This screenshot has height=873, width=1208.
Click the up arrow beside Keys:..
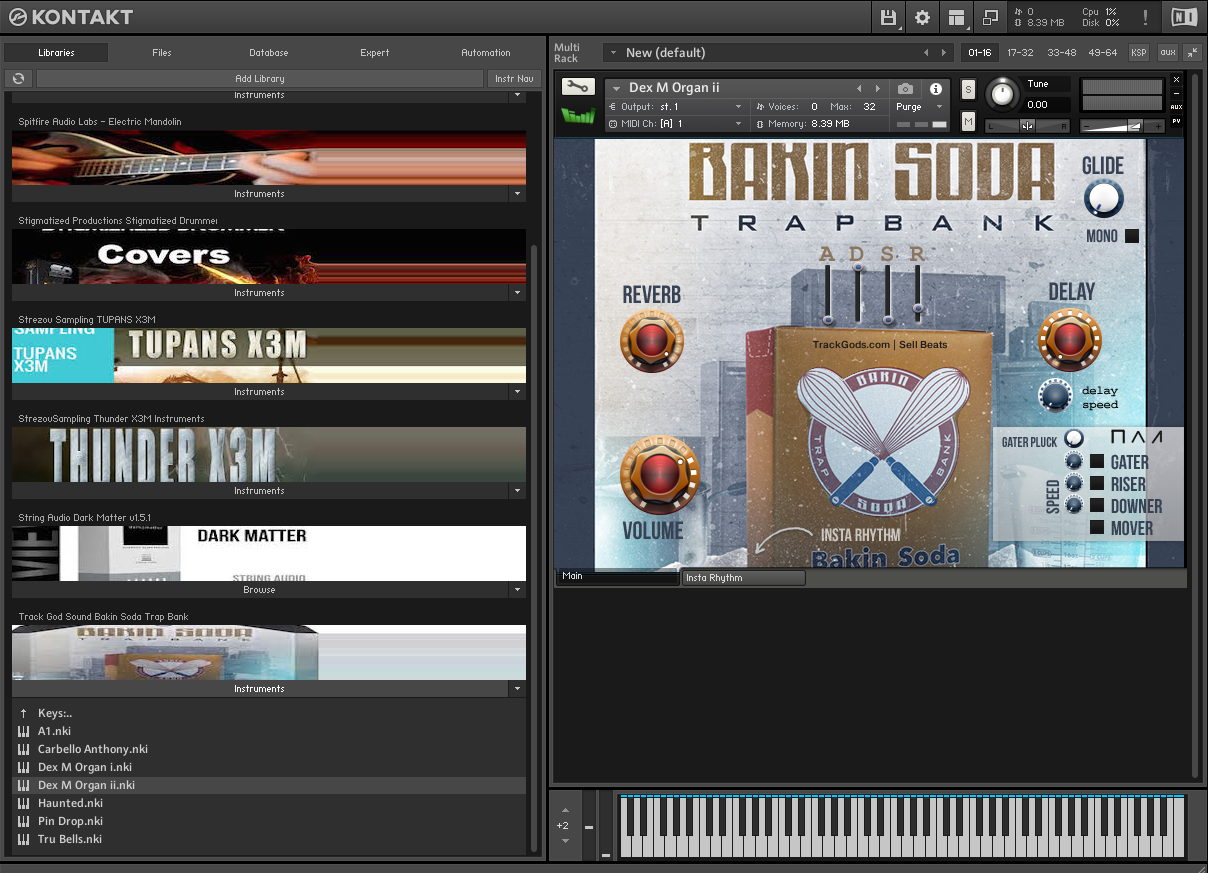click(23, 713)
